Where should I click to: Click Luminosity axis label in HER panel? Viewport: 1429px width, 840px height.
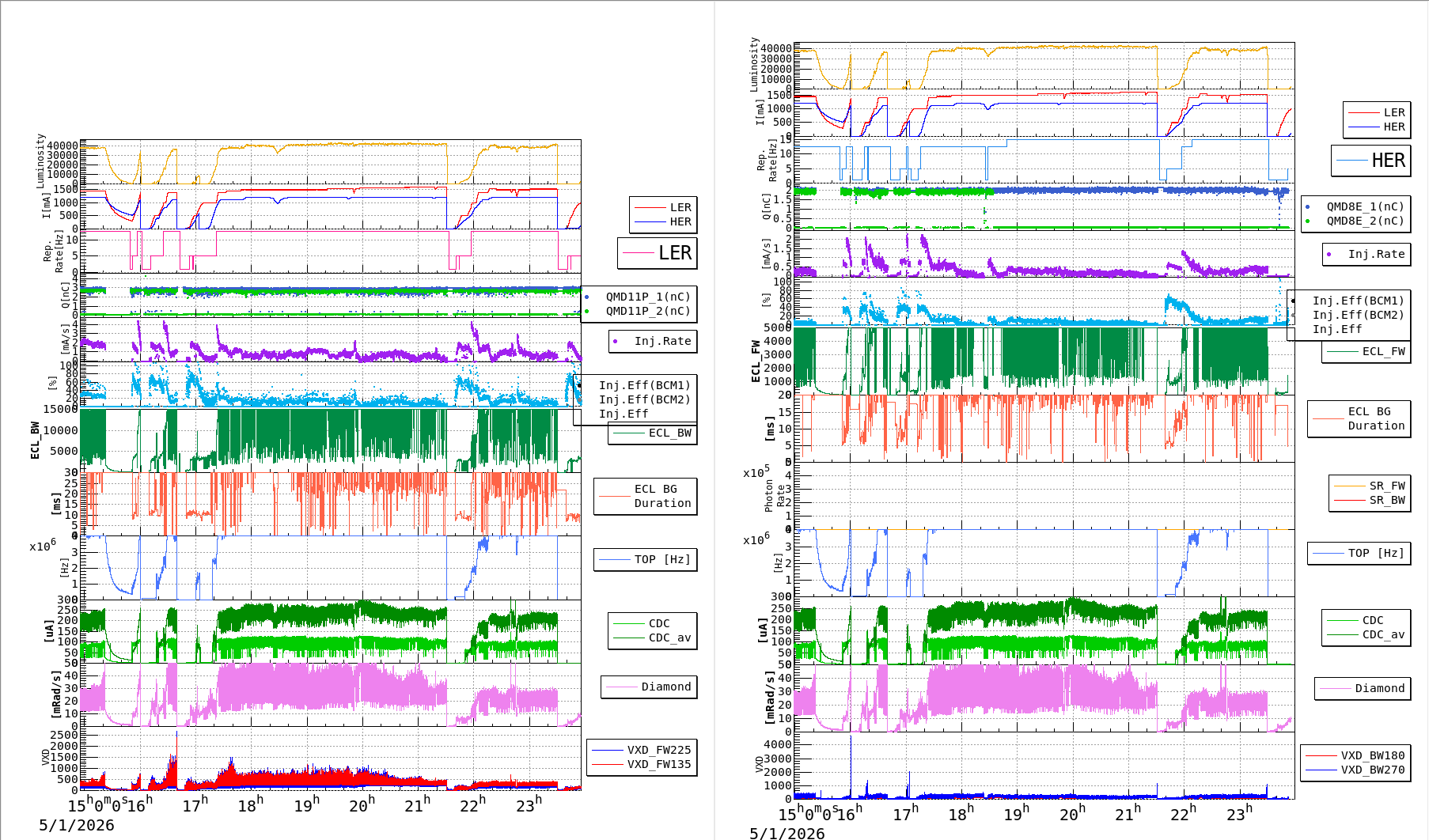point(754,64)
